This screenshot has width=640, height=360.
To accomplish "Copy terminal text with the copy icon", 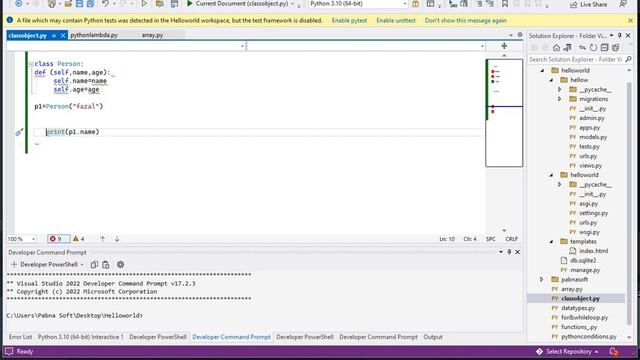I will point(94,264).
